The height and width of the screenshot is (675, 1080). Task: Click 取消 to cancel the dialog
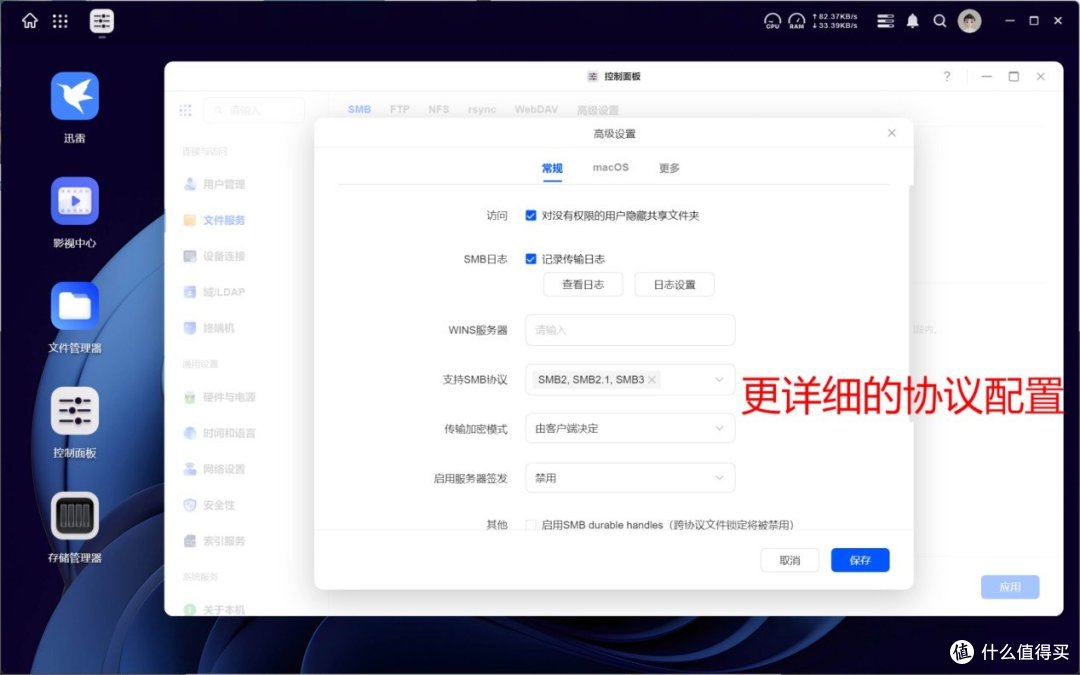click(x=790, y=561)
